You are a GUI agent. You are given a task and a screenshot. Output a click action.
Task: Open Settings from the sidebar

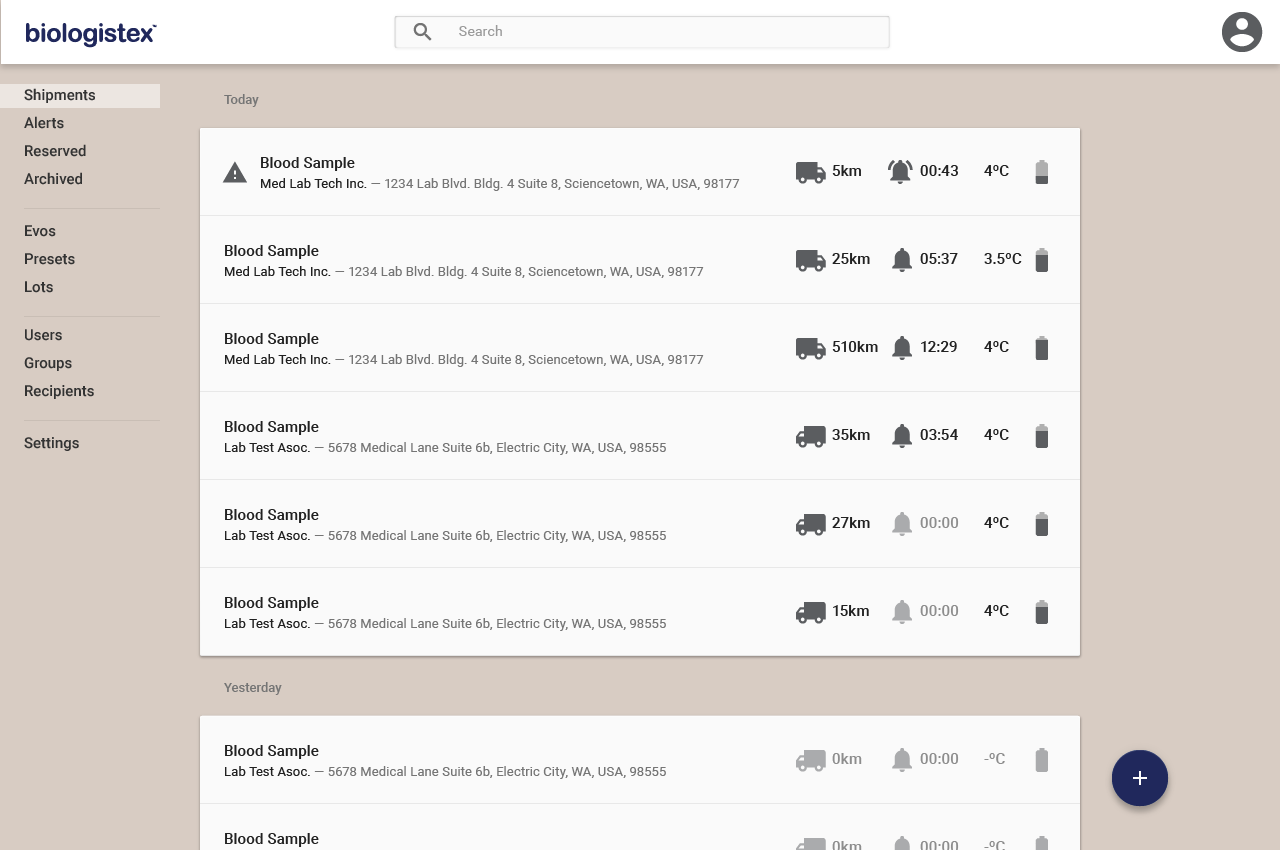coord(51,443)
